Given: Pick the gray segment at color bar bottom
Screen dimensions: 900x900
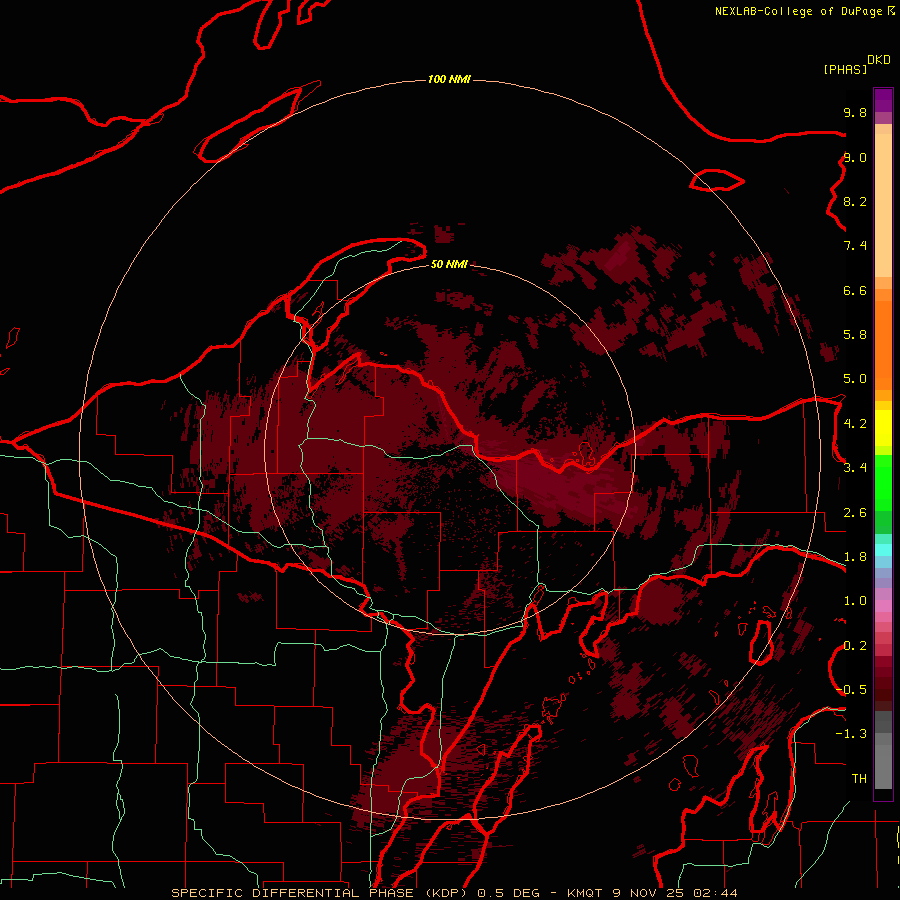Looking at the screenshot, I should (x=883, y=761).
